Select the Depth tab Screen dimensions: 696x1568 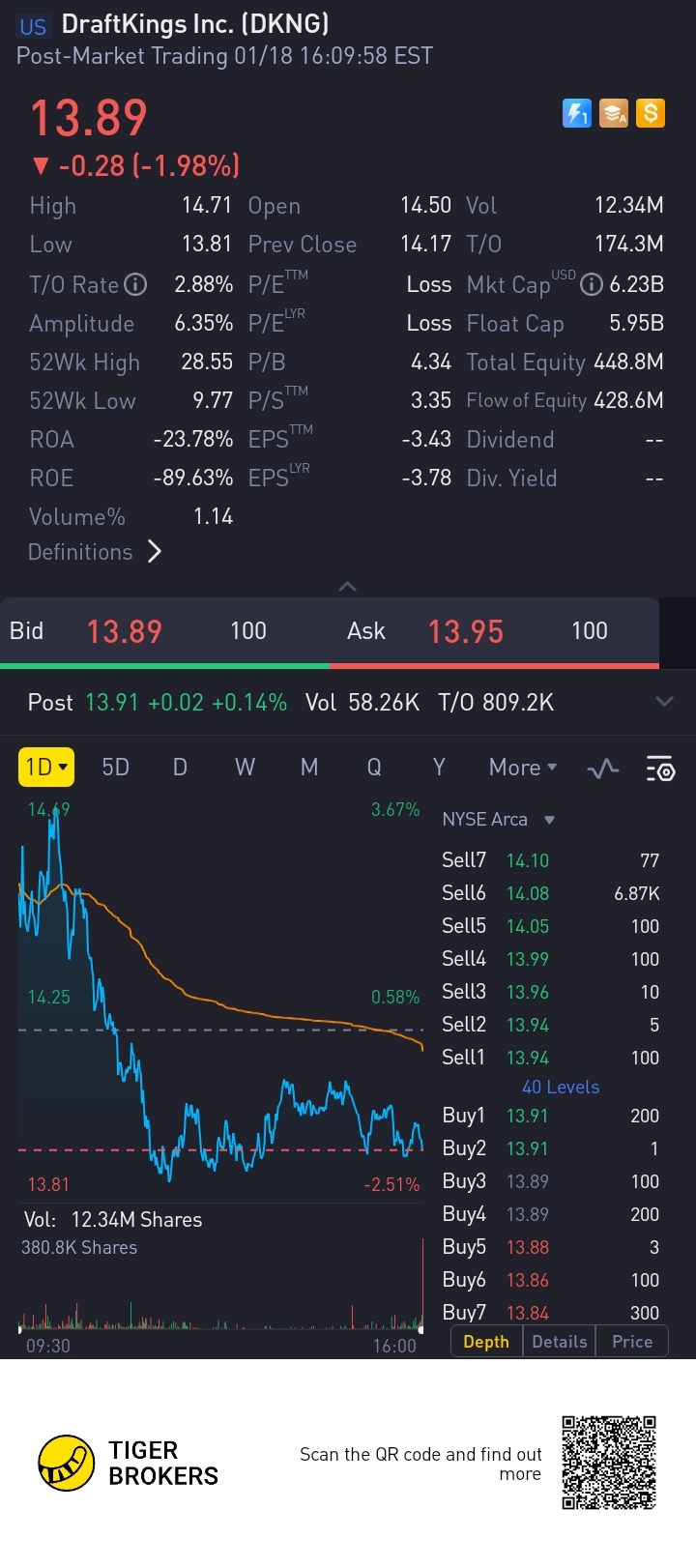pyautogui.click(x=486, y=1342)
